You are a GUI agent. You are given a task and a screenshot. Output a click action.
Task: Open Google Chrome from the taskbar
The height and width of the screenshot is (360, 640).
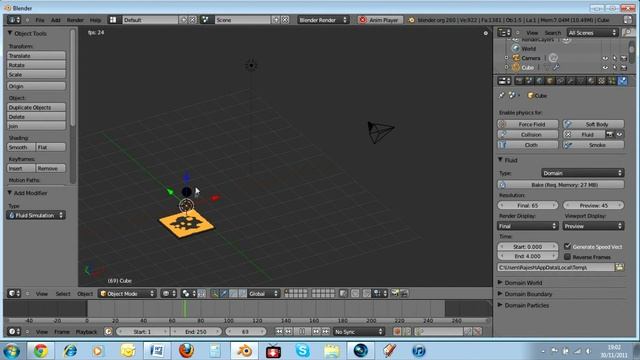coord(40,351)
